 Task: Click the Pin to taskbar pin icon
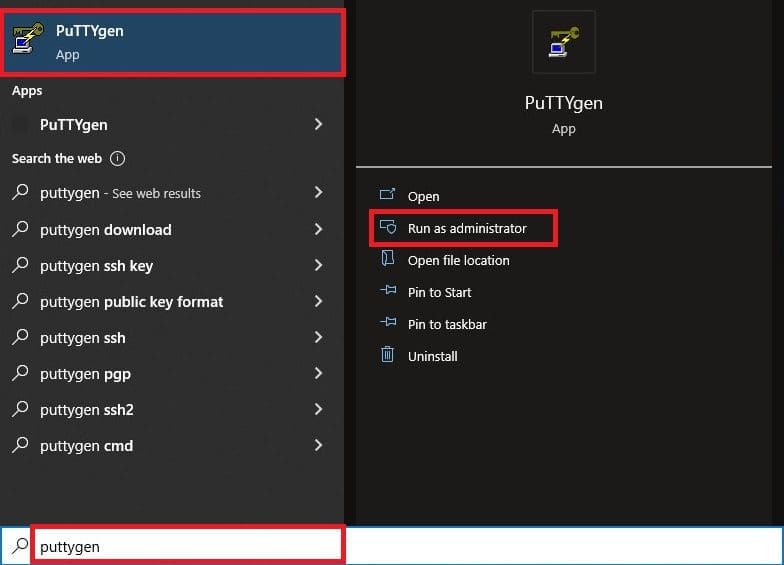pos(388,322)
